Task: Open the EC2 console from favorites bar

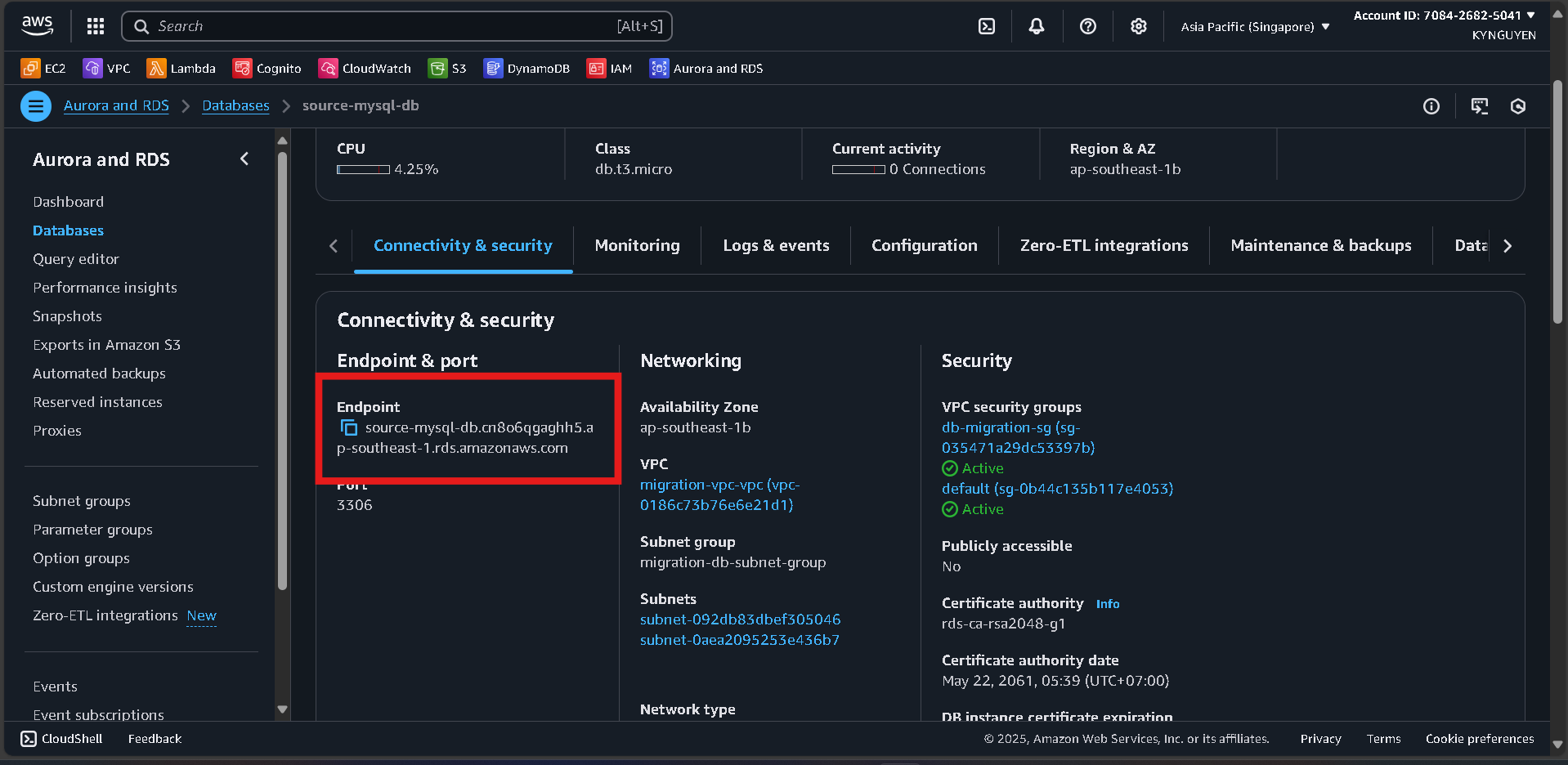Action: pyautogui.click(x=43, y=68)
